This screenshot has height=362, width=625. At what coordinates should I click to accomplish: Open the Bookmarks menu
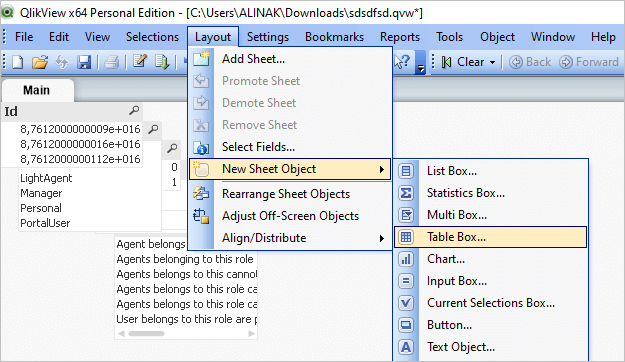tap(334, 37)
